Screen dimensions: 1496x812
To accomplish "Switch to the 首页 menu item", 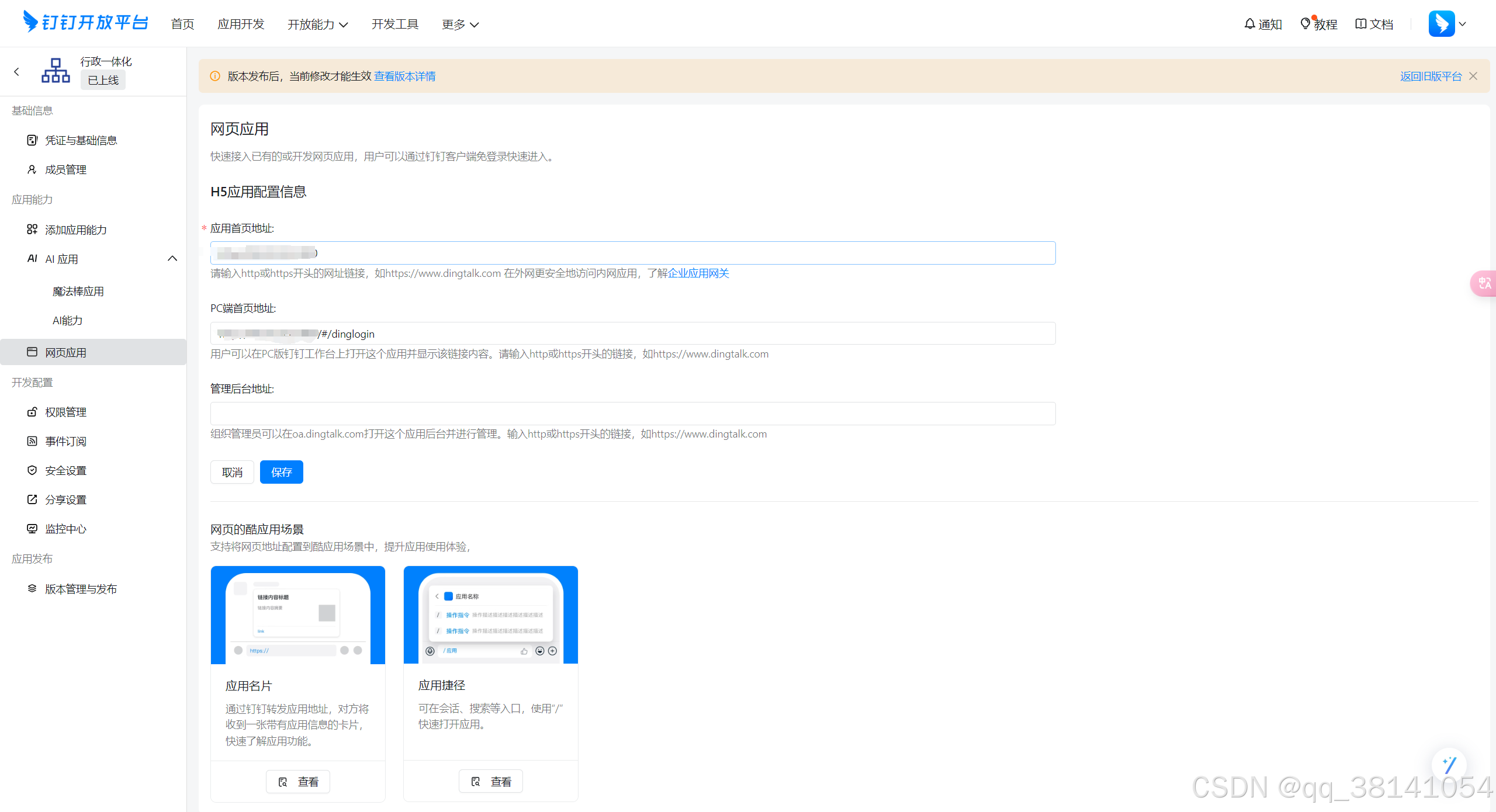I will point(182,24).
